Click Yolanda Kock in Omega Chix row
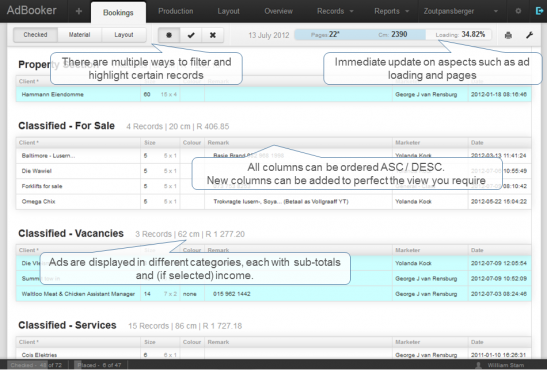 (x=413, y=202)
